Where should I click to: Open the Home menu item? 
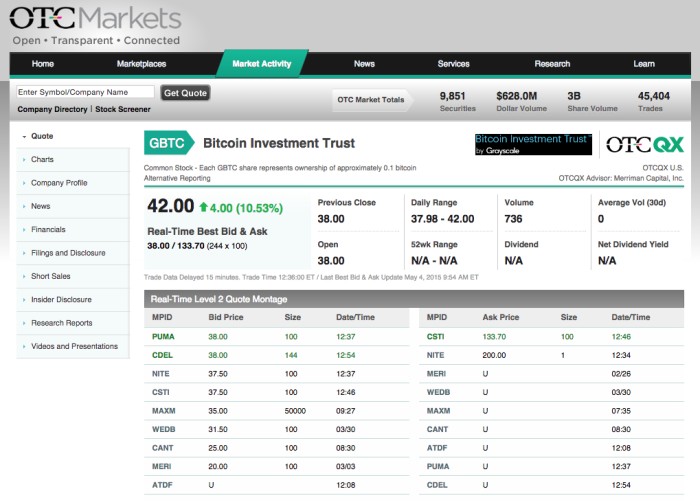pyautogui.click(x=43, y=64)
